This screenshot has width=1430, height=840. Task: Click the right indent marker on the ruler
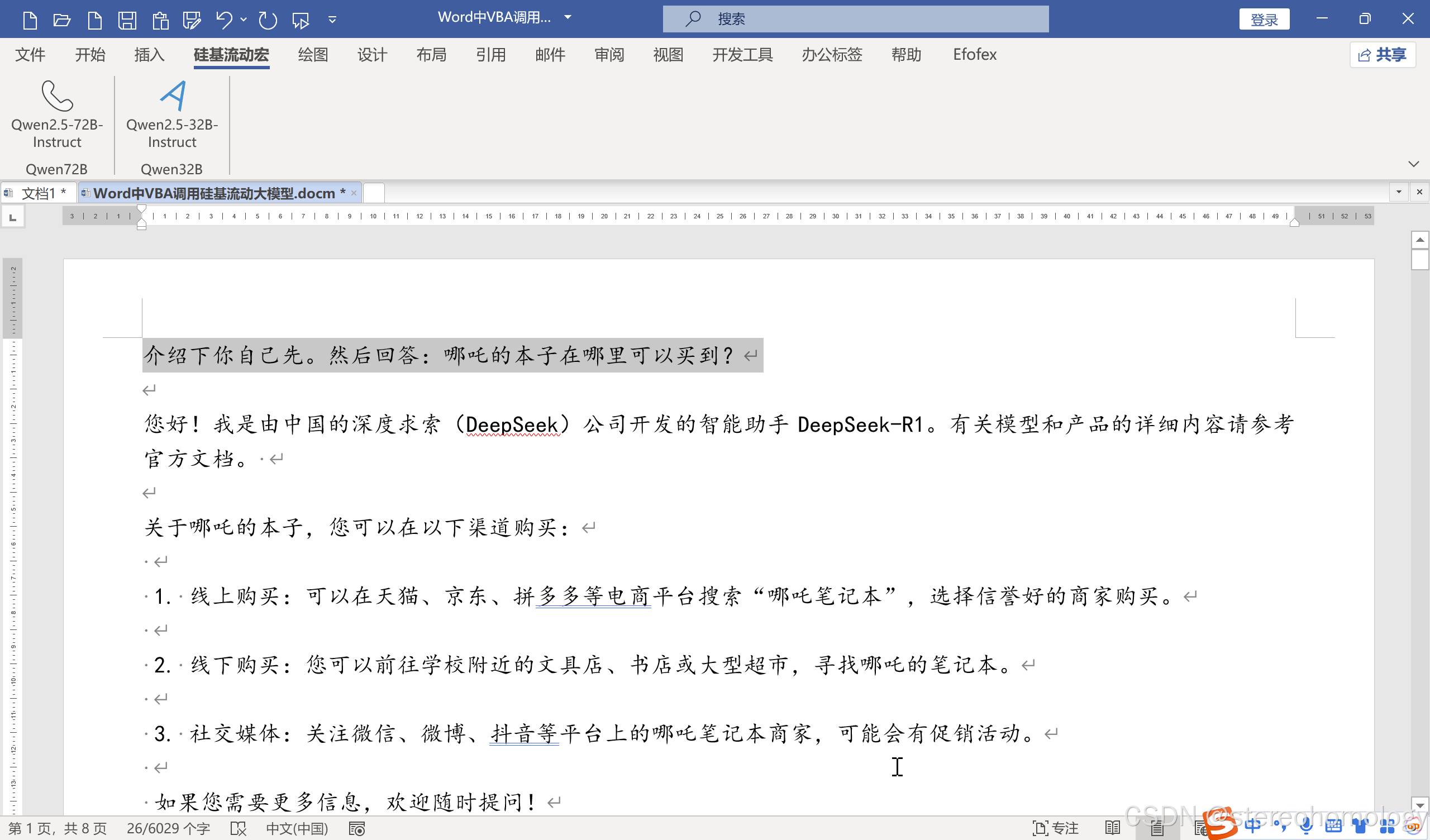(1294, 222)
